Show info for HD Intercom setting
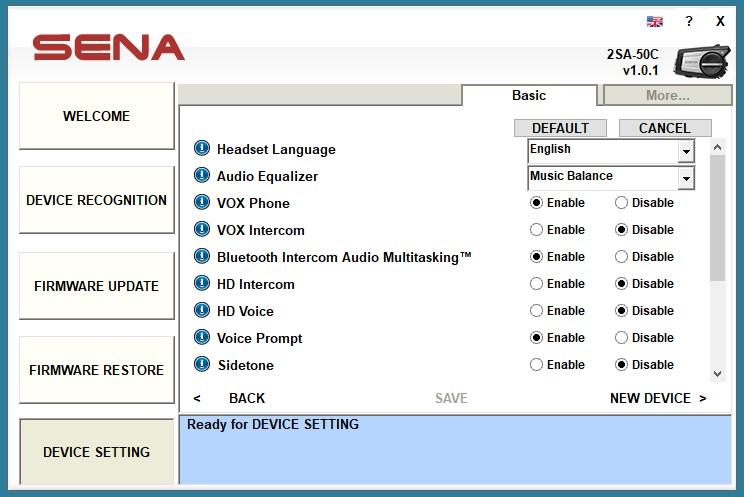This screenshot has height=497, width=744. 202,284
